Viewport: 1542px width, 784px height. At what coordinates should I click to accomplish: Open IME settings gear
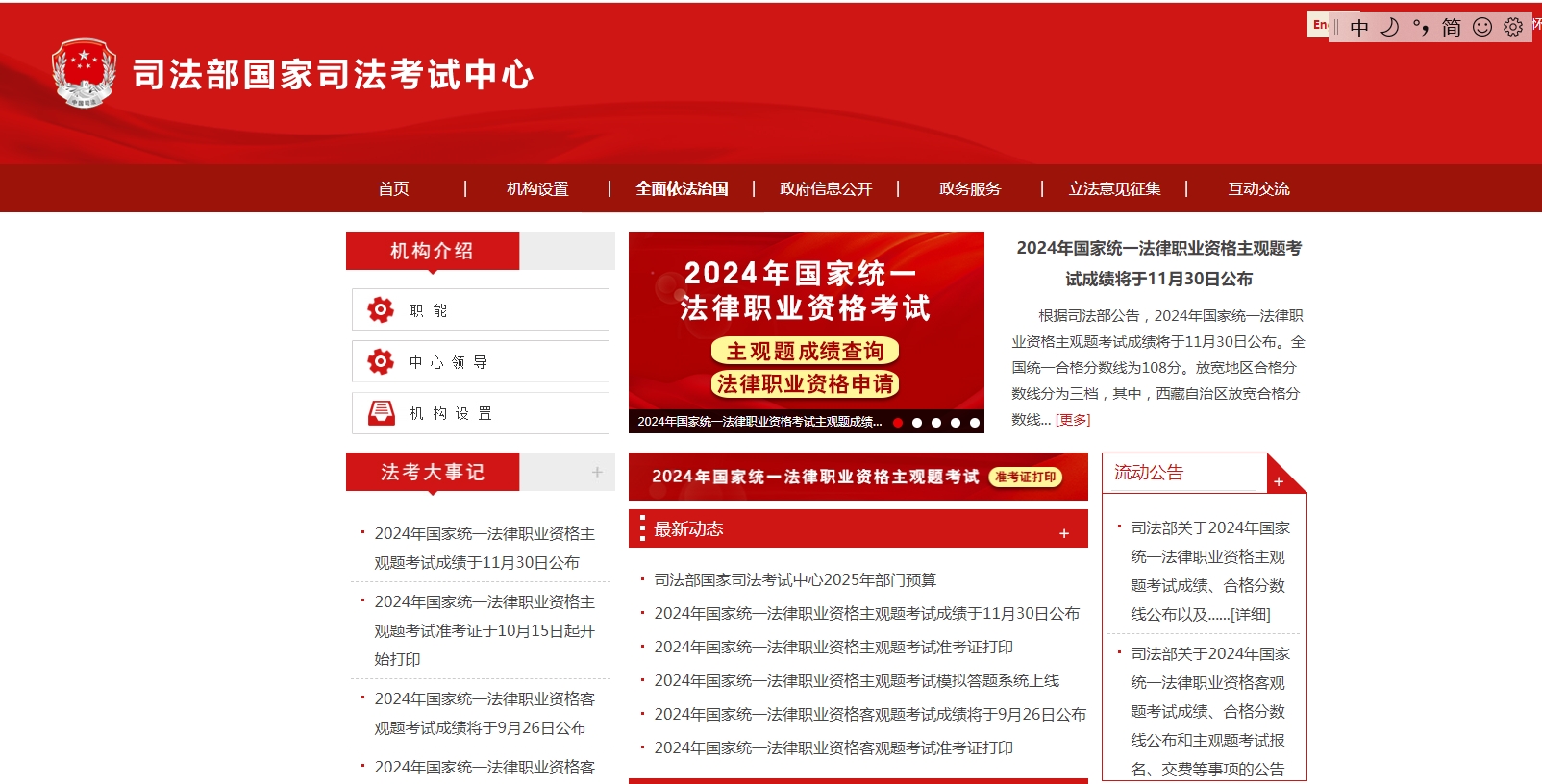tap(1513, 27)
